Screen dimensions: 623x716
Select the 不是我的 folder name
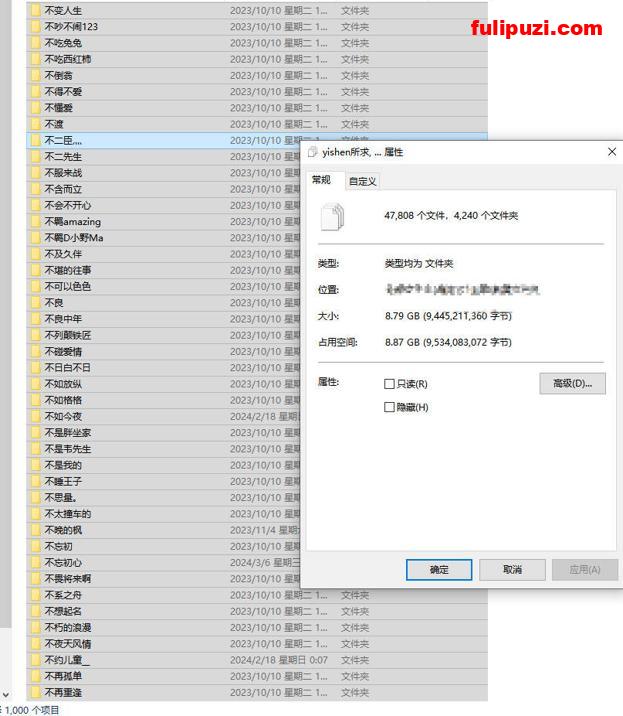(x=63, y=465)
